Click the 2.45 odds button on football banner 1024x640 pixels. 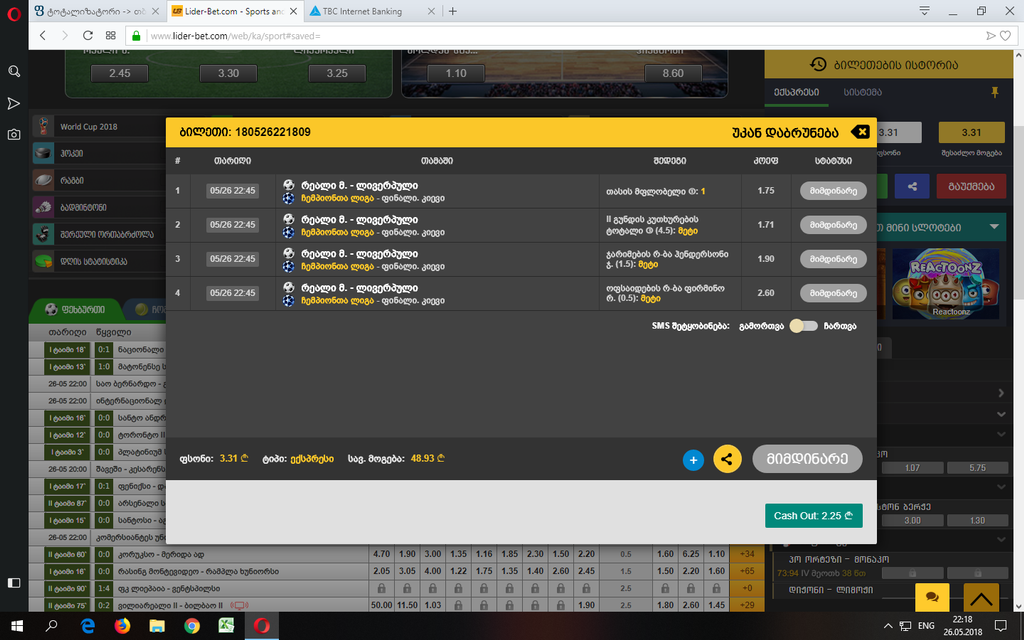120,73
